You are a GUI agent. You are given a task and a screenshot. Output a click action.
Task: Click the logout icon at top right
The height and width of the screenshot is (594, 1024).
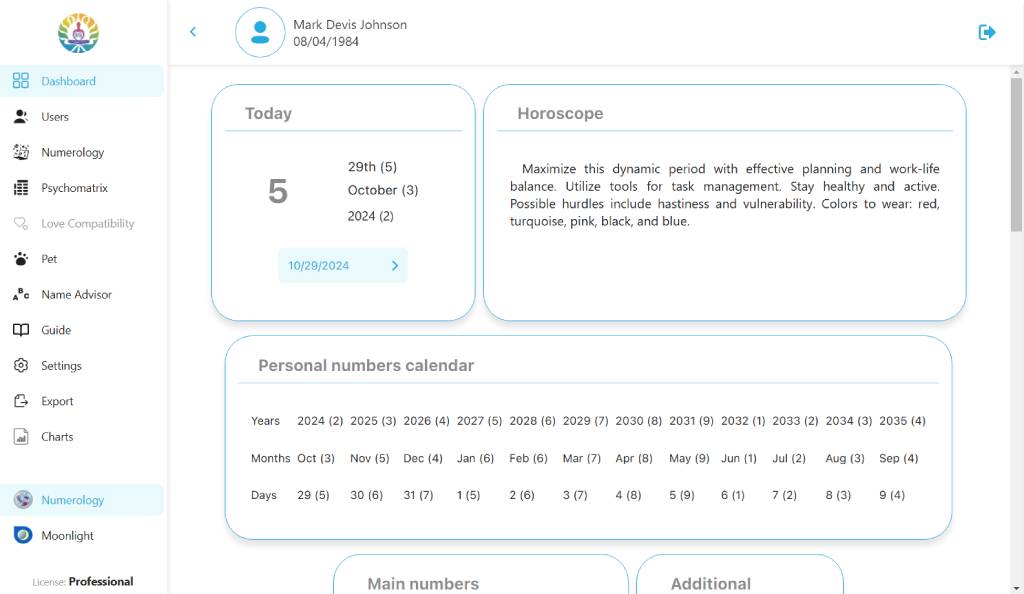tap(987, 32)
